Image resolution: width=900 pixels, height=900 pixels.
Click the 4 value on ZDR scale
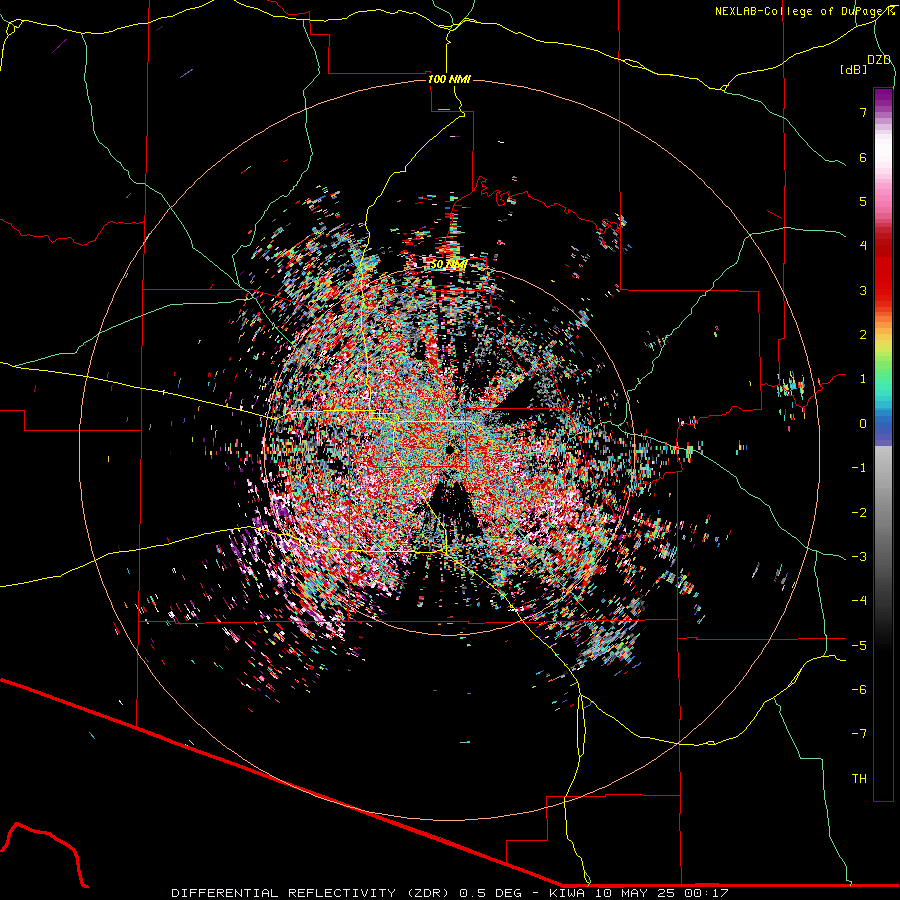pyautogui.click(x=863, y=246)
